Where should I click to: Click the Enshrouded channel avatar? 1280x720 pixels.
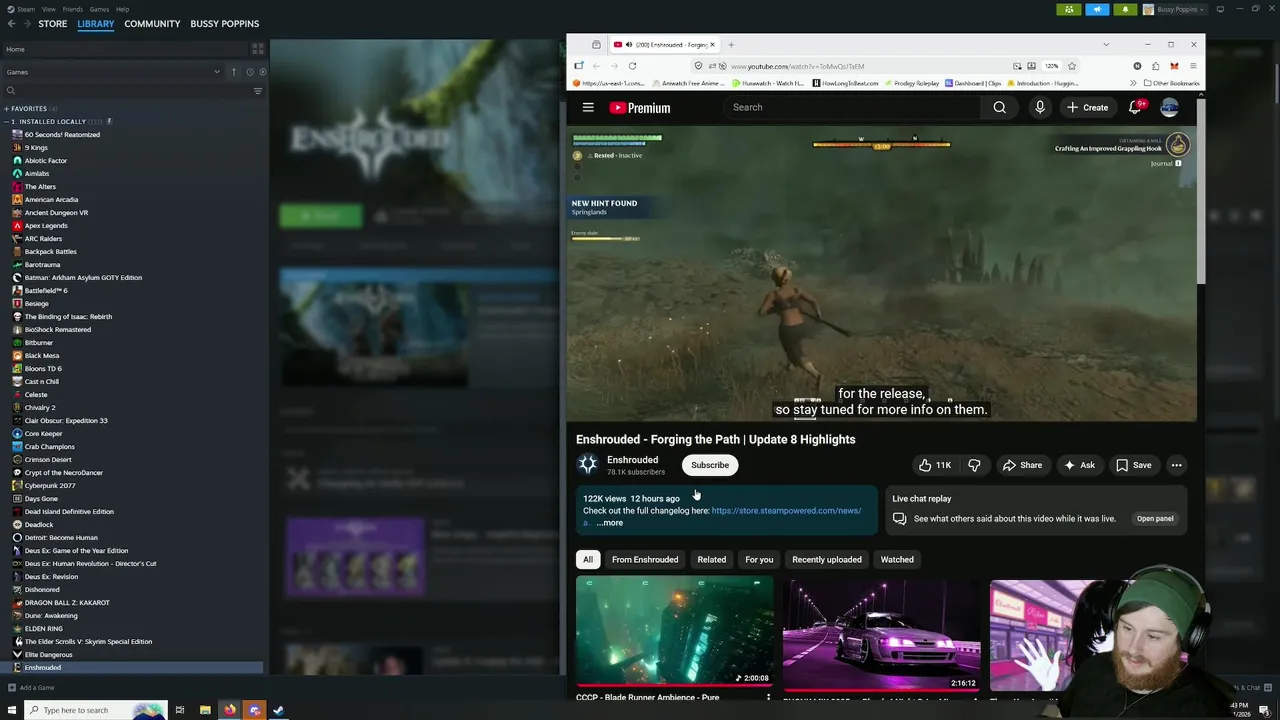click(587, 465)
